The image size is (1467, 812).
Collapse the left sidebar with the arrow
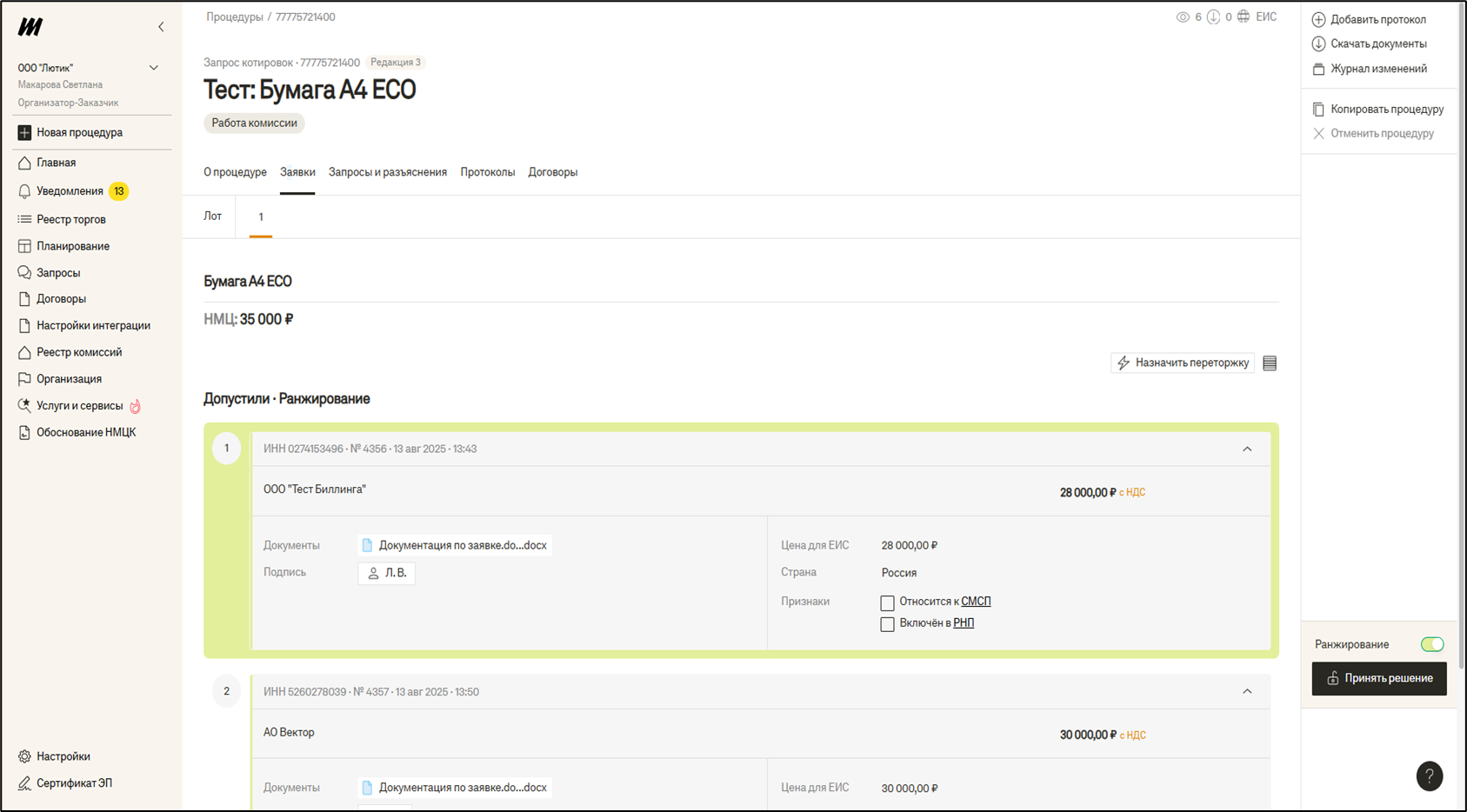click(x=161, y=27)
